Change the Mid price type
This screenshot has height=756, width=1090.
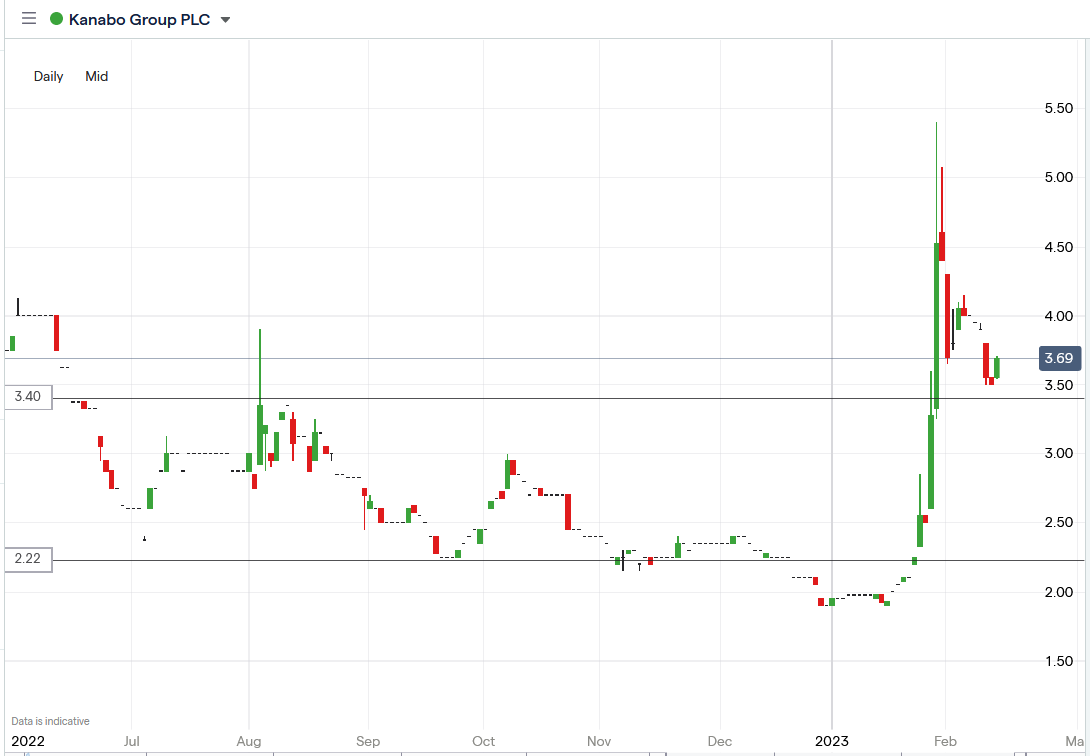97,76
